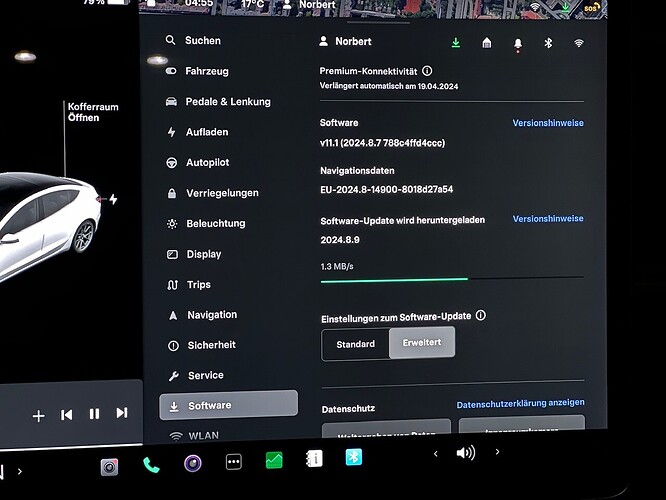Add to favorites with plus icon

coord(38,416)
